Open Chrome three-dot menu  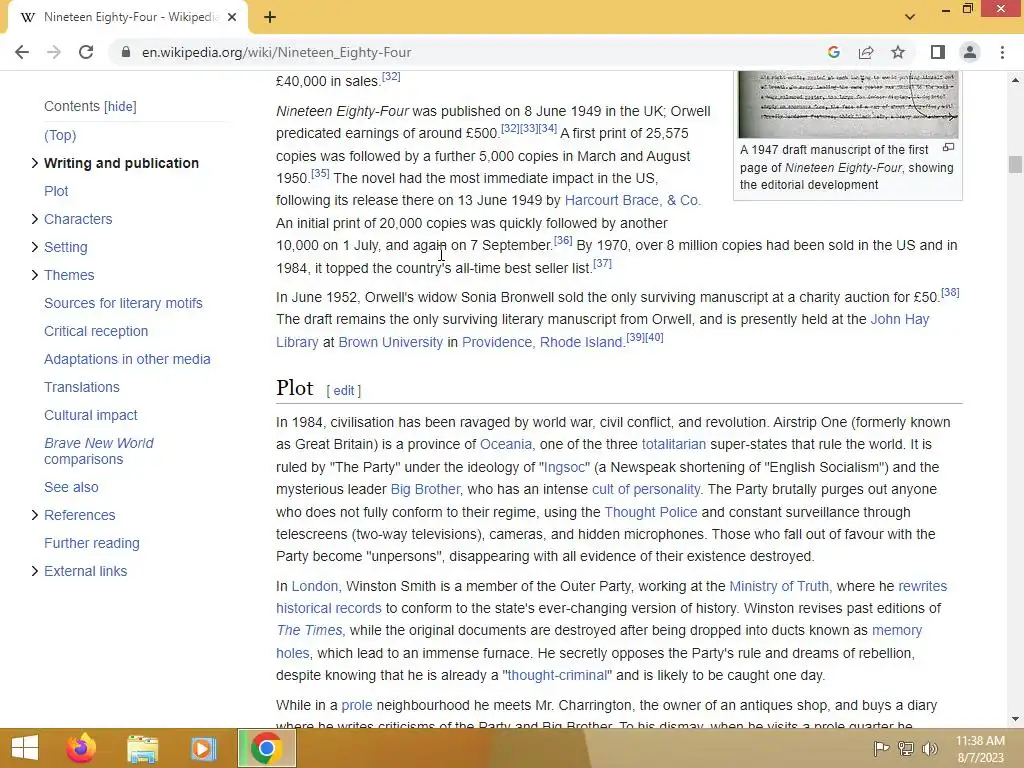[x=1002, y=52]
